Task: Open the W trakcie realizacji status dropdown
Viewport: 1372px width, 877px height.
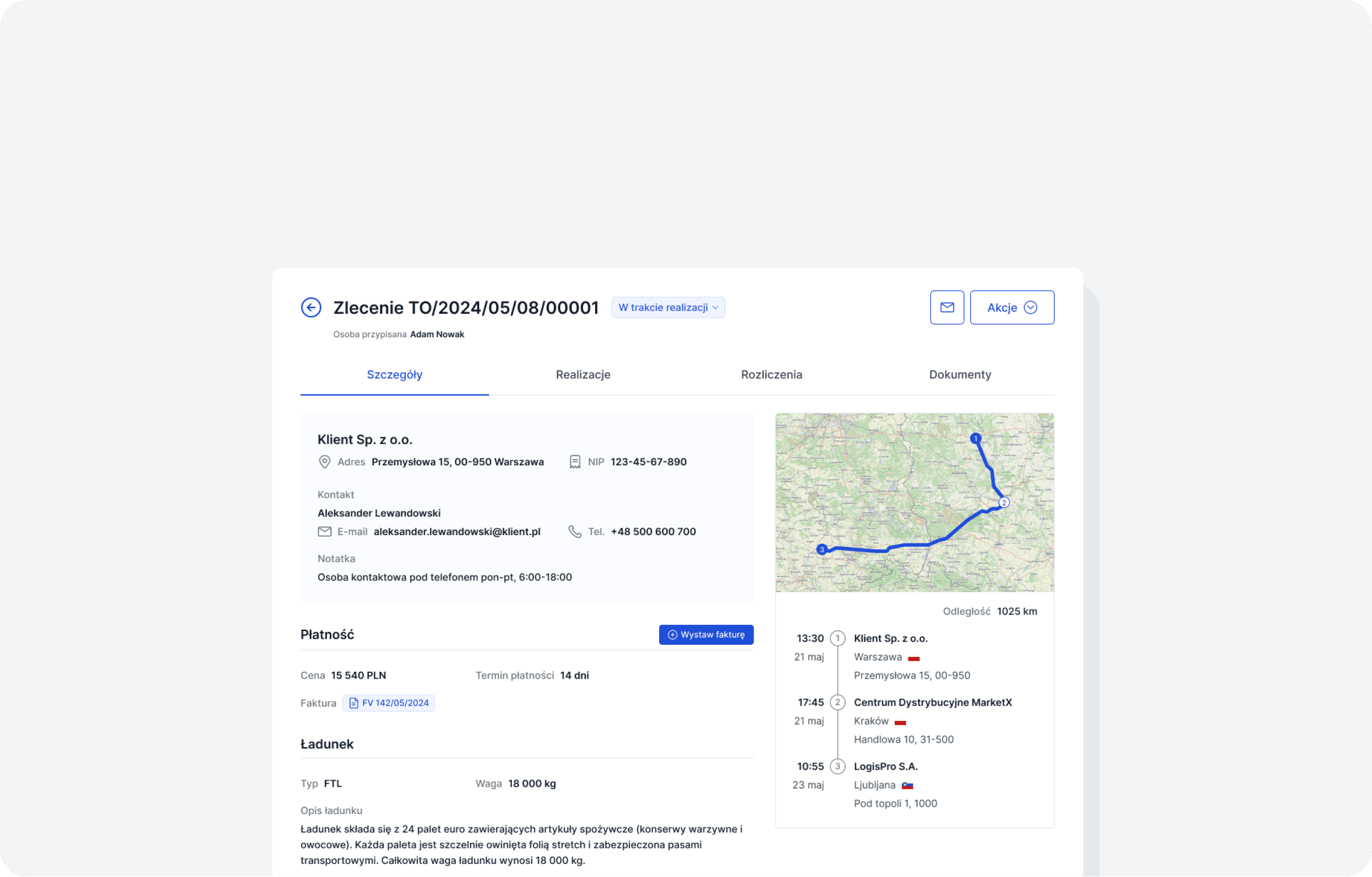Action: [668, 308]
